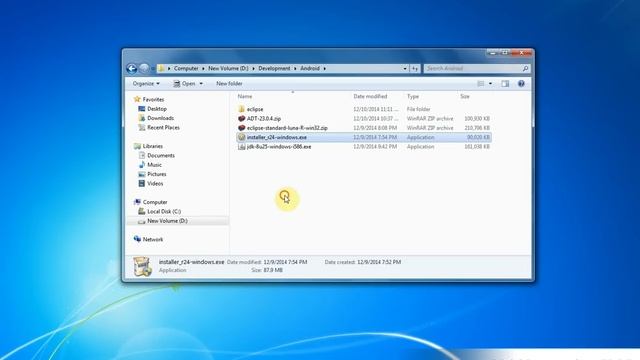The width and height of the screenshot is (640, 360).
Task: Select the eclipse-standard-luna zip archive icon
Action: pyautogui.click(x=241, y=128)
